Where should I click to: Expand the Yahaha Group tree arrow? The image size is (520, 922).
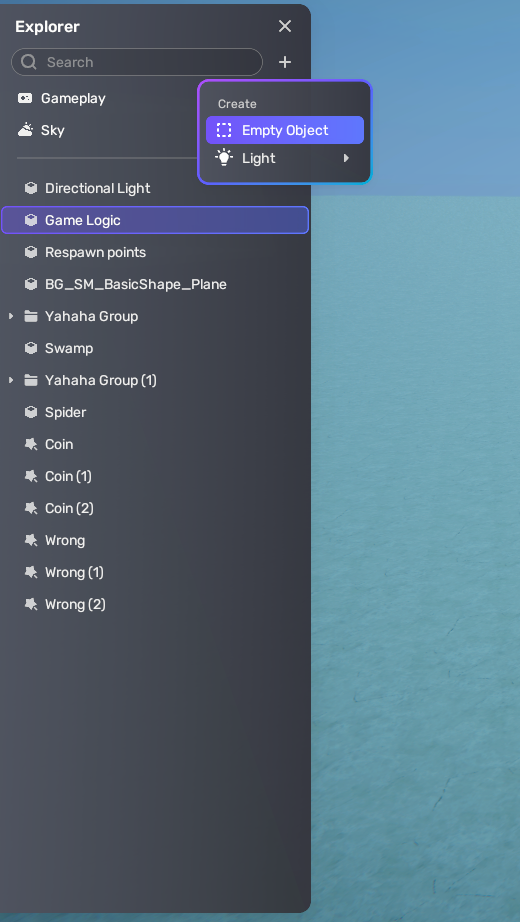[x=11, y=316]
